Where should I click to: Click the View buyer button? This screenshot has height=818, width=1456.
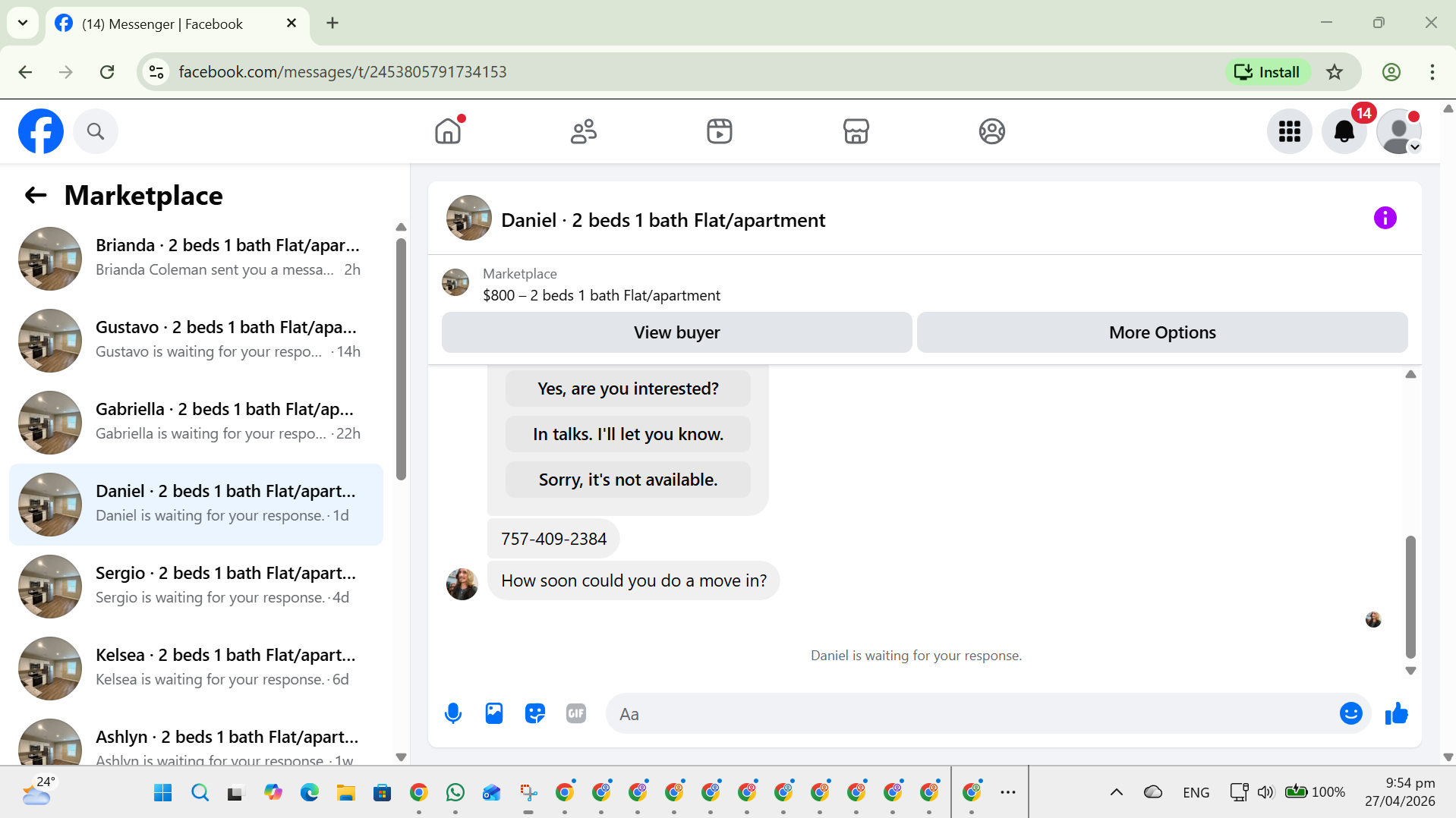click(676, 332)
